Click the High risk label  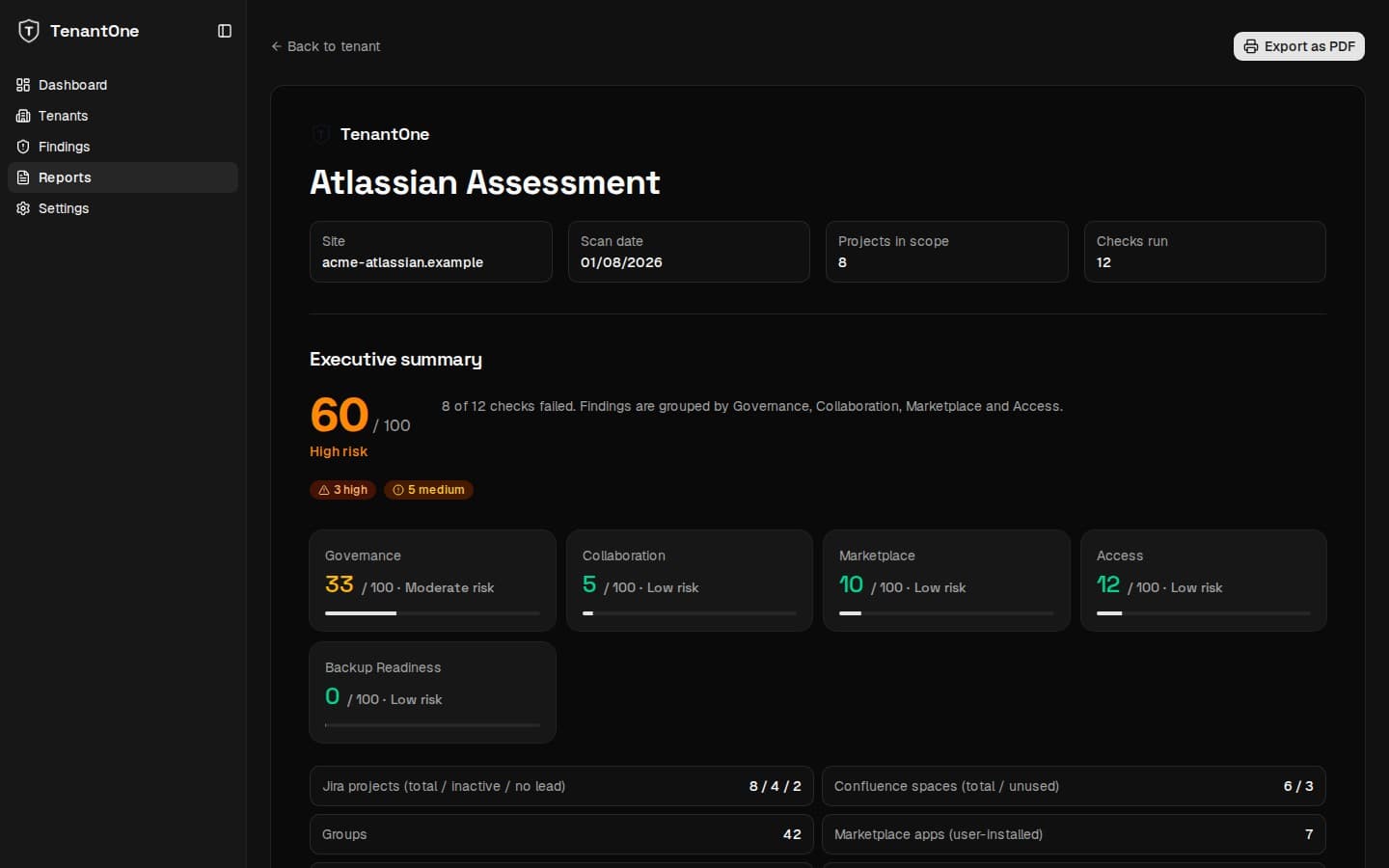tap(339, 451)
